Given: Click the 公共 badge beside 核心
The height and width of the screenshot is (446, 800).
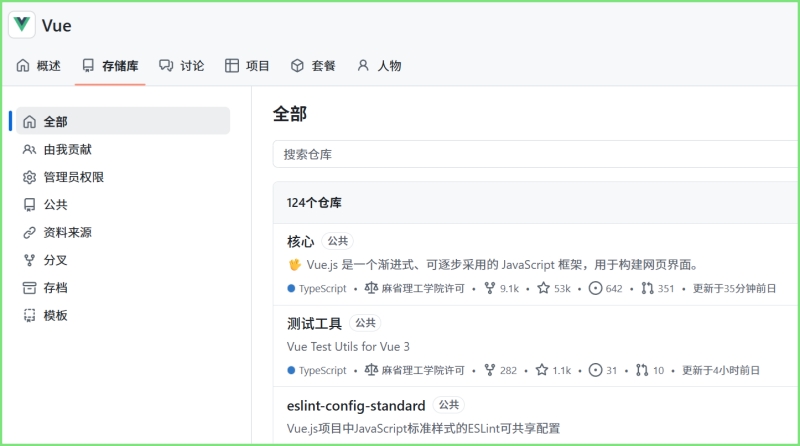Looking at the screenshot, I should 337,241.
